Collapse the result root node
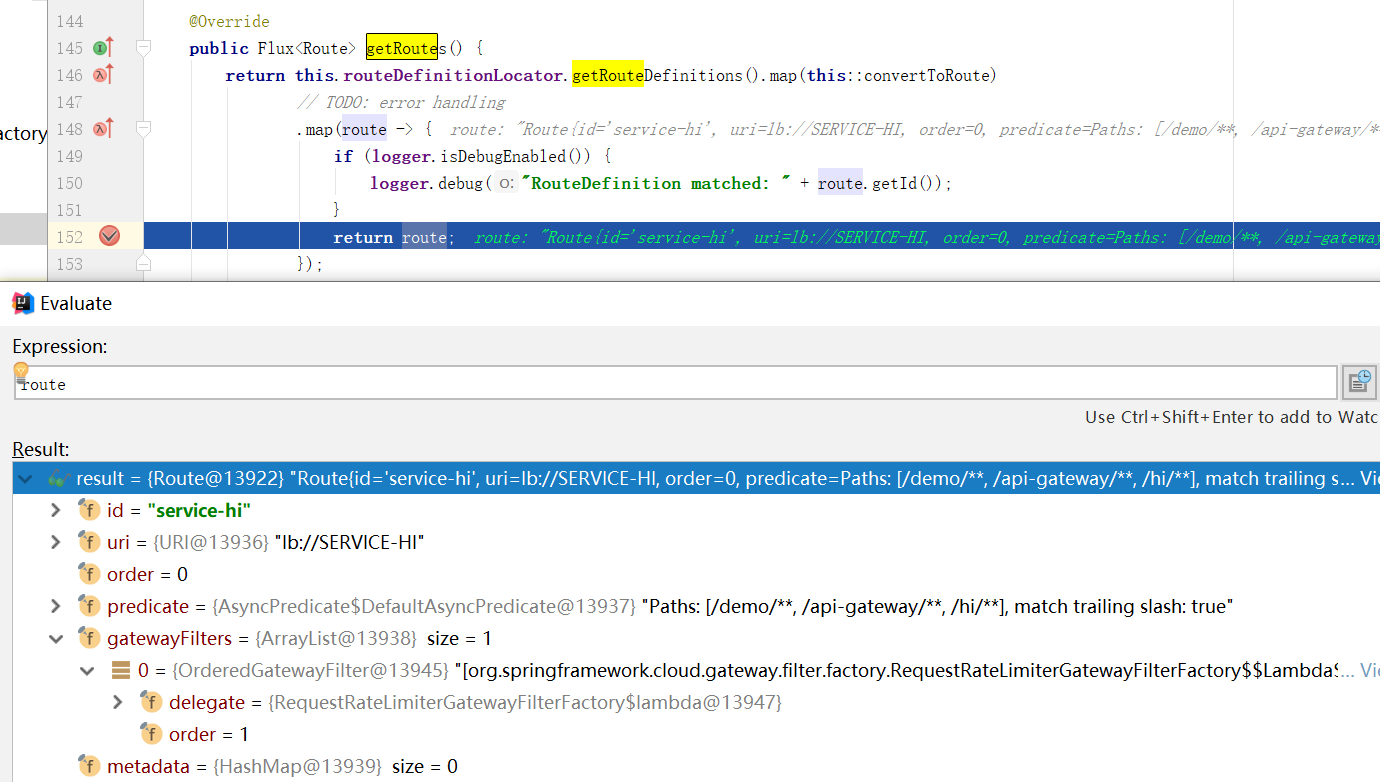 click(x=25, y=479)
